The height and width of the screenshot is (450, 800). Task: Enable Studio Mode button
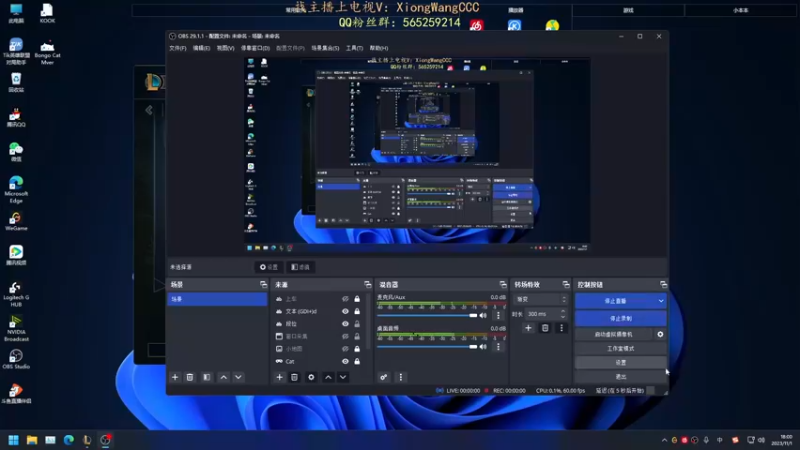[x=621, y=348]
